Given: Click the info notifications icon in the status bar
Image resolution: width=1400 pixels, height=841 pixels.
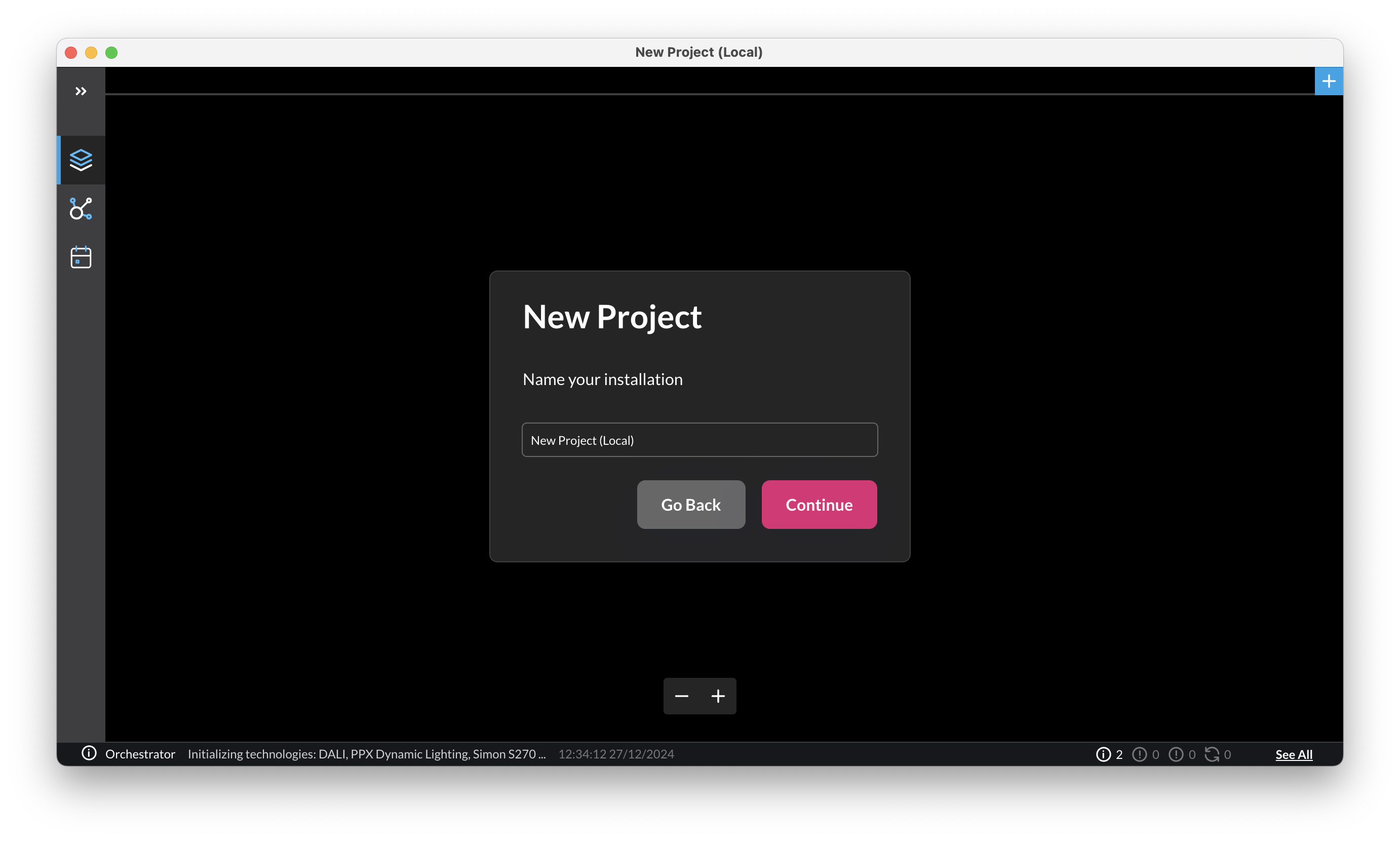Looking at the screenshot, I should pos(1102,754).
